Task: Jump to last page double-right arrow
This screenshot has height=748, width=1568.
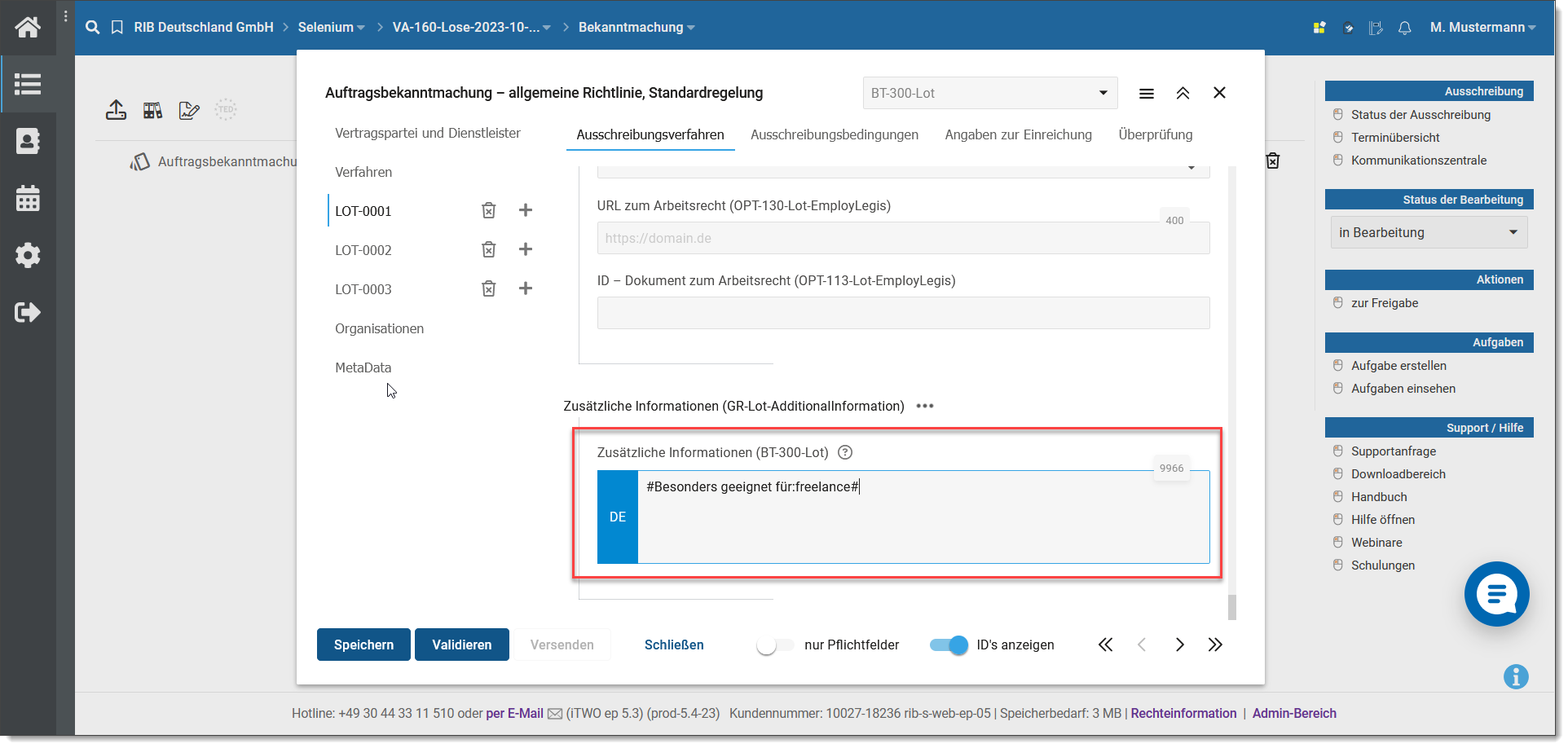Action: click(x=1215, y=645)
